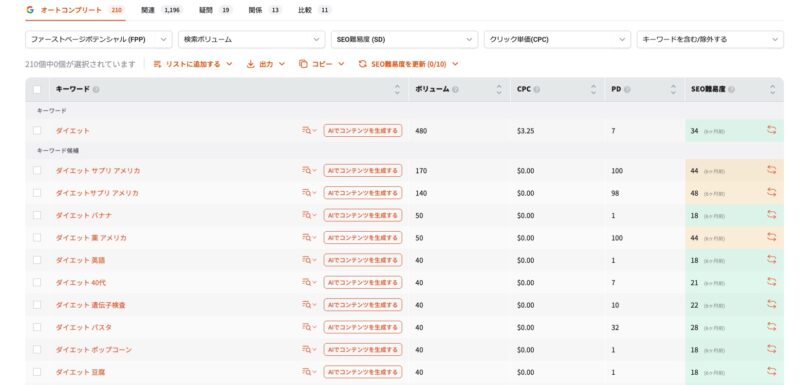Refresh SEO difficulty for ダイエット 英語
800x385 pixels.
(771, 260)
